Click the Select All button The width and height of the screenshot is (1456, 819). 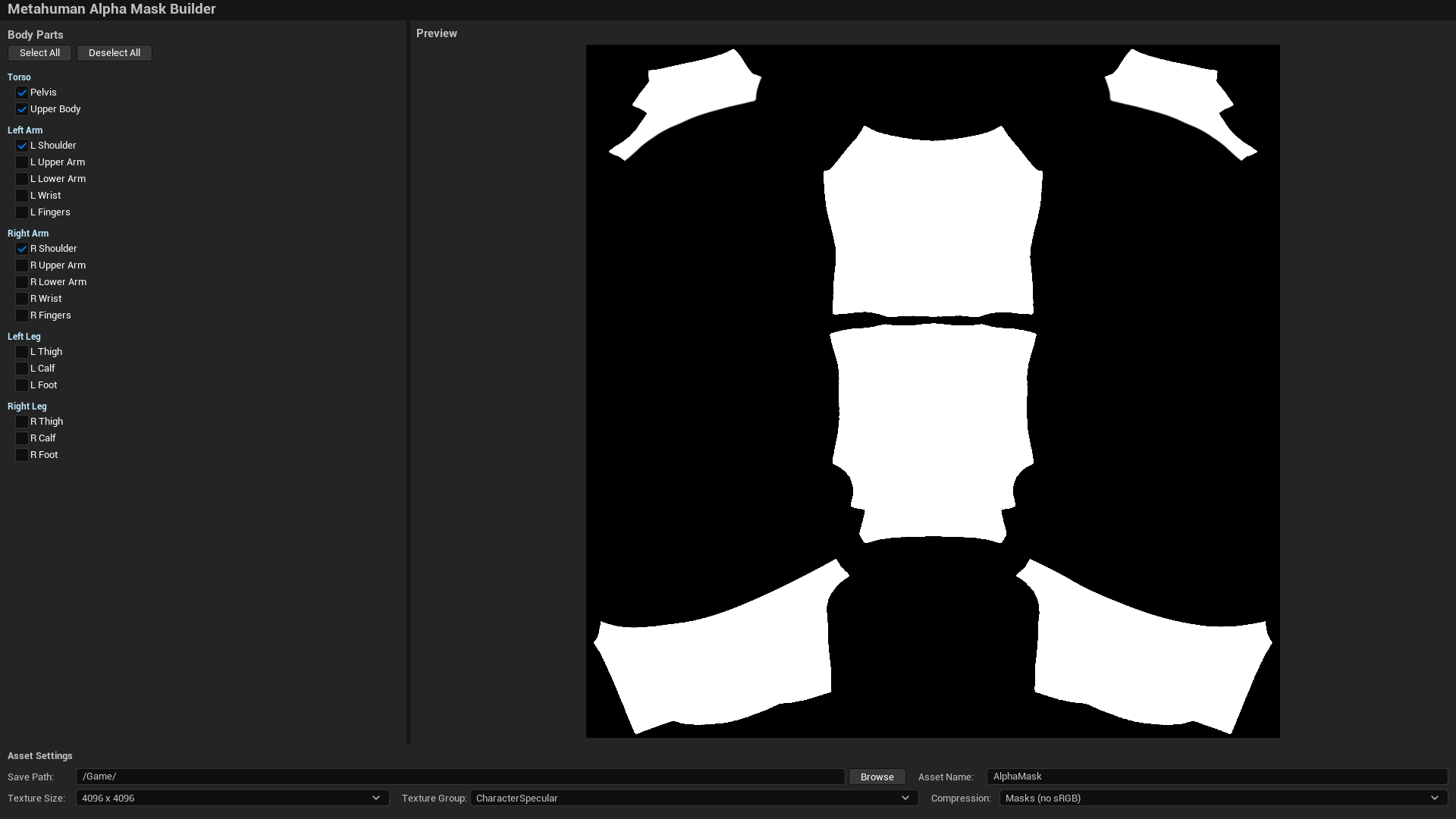[39, 53]
